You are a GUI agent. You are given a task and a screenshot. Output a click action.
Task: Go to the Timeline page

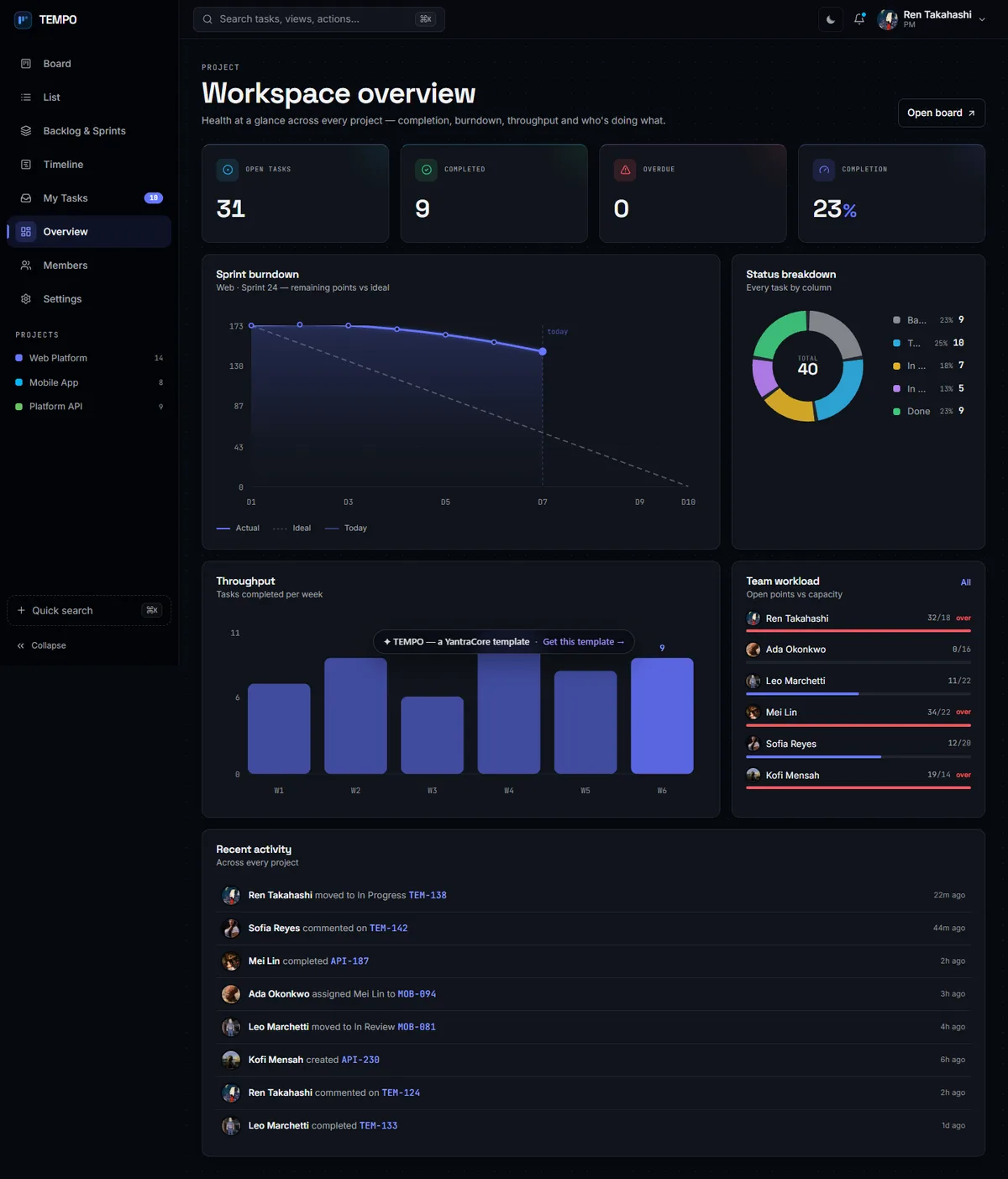tap(89, 165)
